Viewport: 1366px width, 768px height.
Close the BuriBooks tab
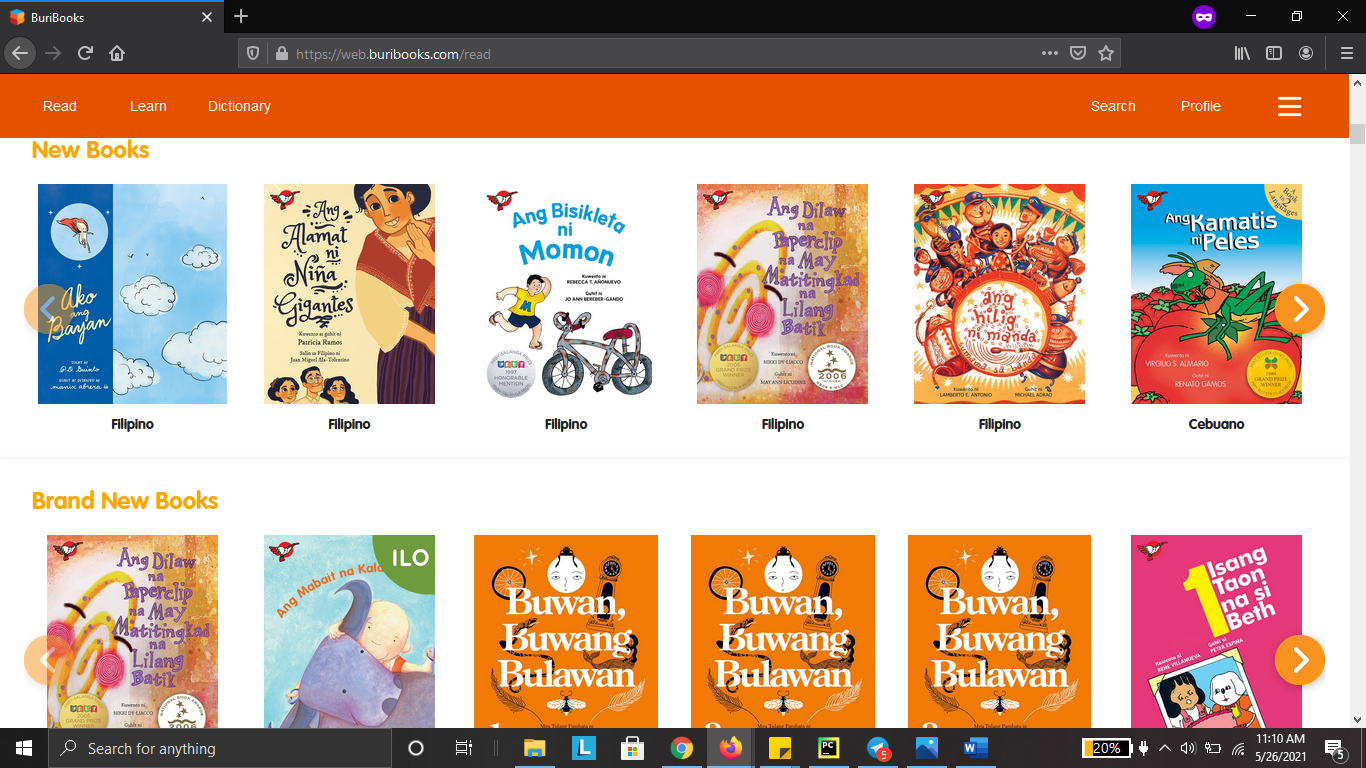click(207, 17)
